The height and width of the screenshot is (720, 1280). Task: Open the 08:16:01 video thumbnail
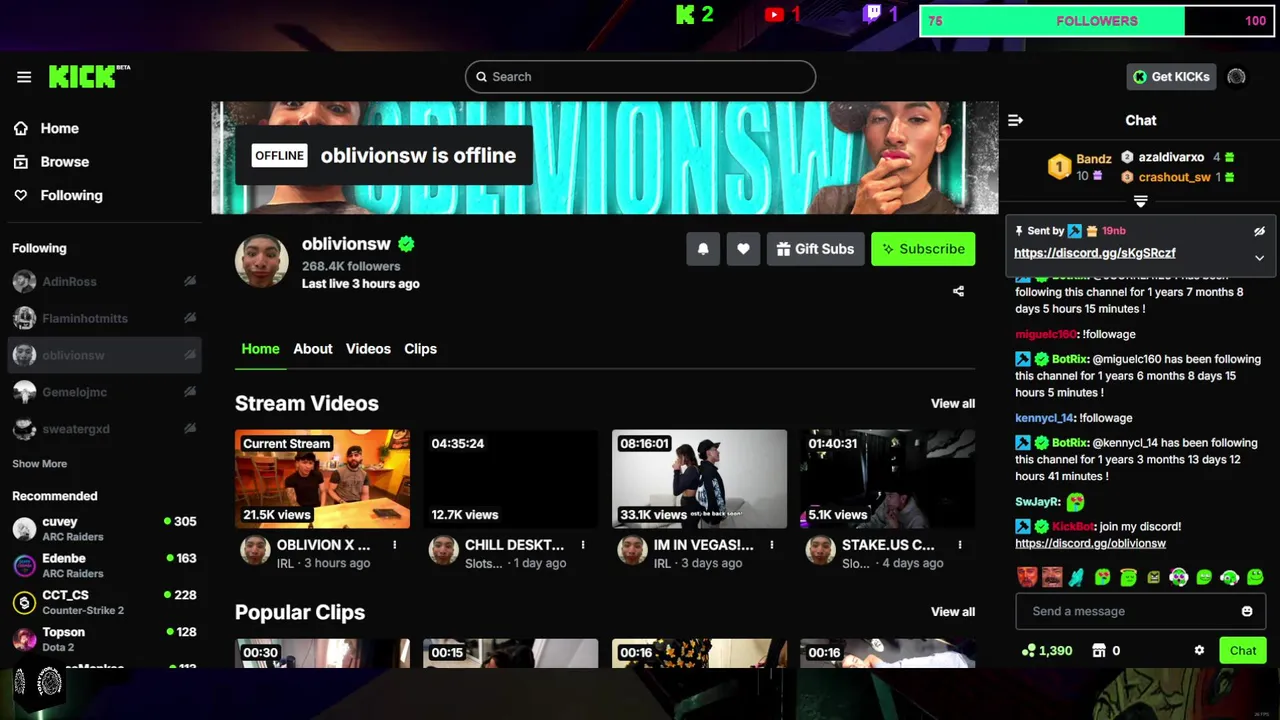(699, 479)
